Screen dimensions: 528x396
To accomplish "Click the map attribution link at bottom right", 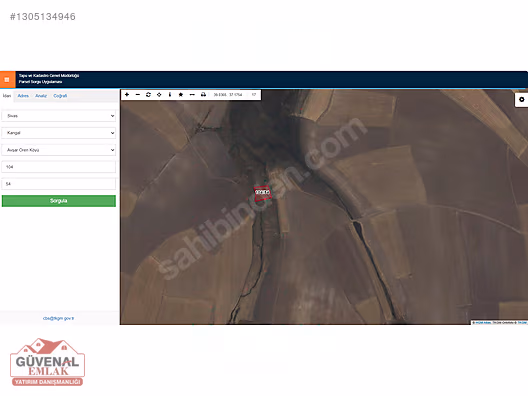I will (499, 323).
